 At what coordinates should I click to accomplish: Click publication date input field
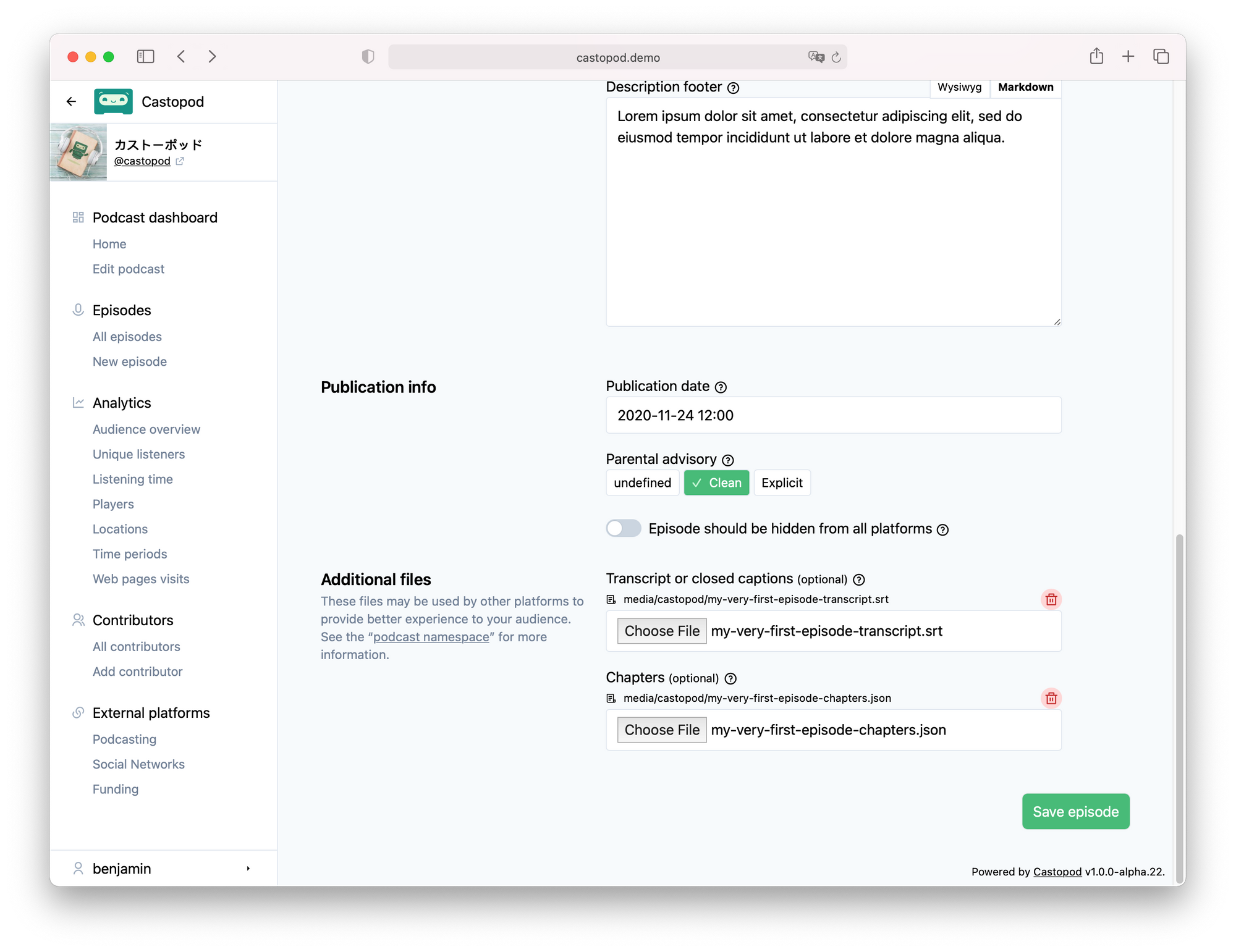pyautogui.click(x=834, y=414)
